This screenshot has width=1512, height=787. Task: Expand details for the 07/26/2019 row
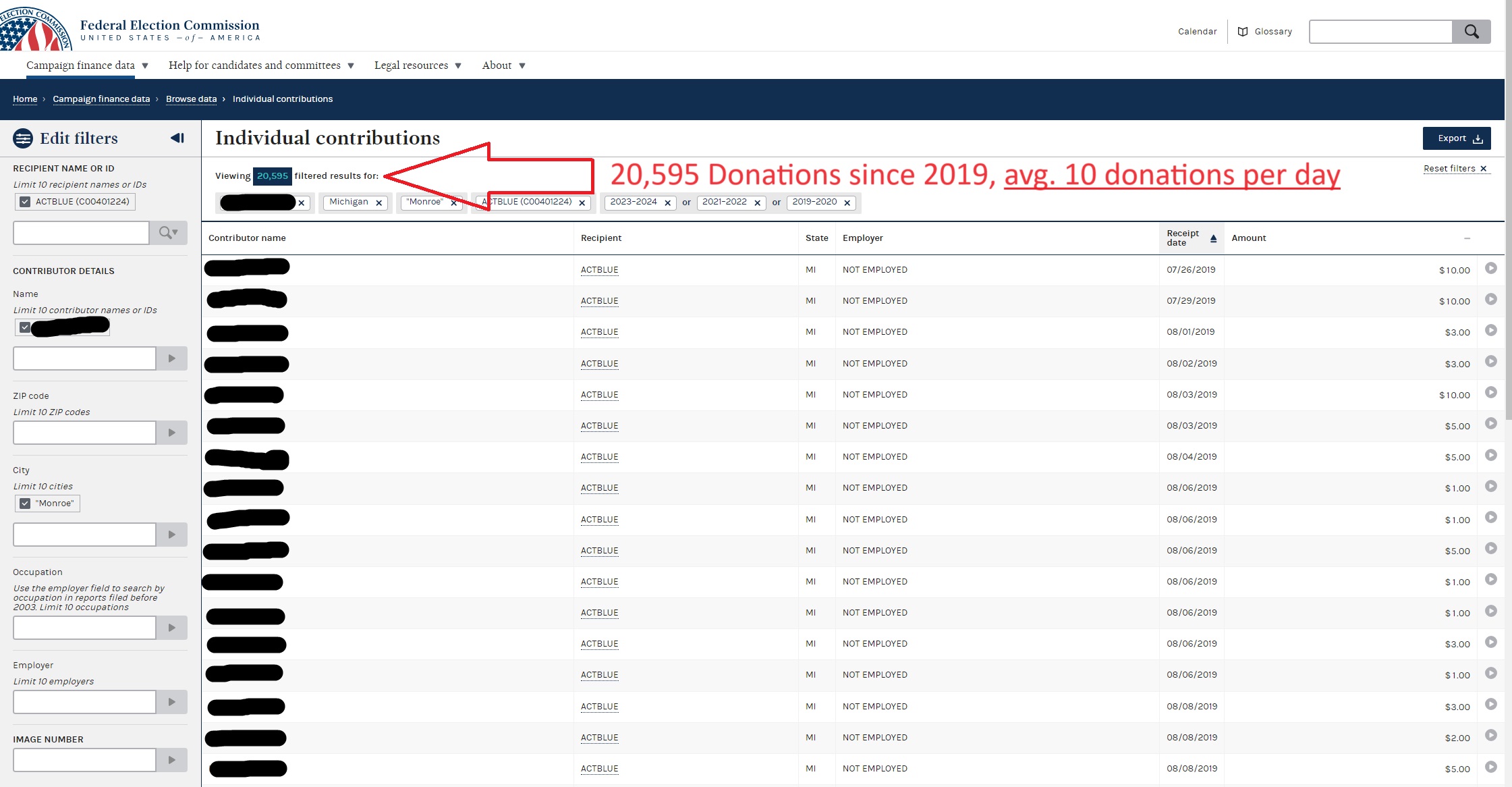[1491, 269]
